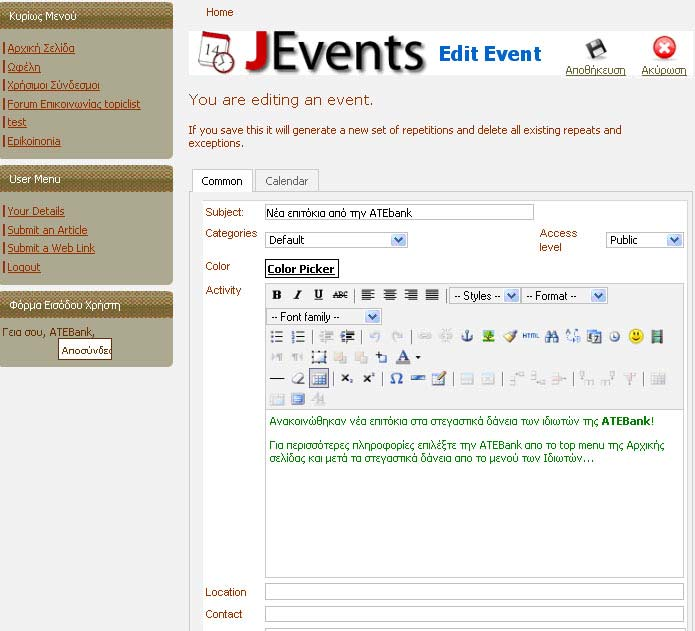The image size is (695, 631).
Task: Toggle fullscreen editor mode icon
Action: click(x=298, y=399)
